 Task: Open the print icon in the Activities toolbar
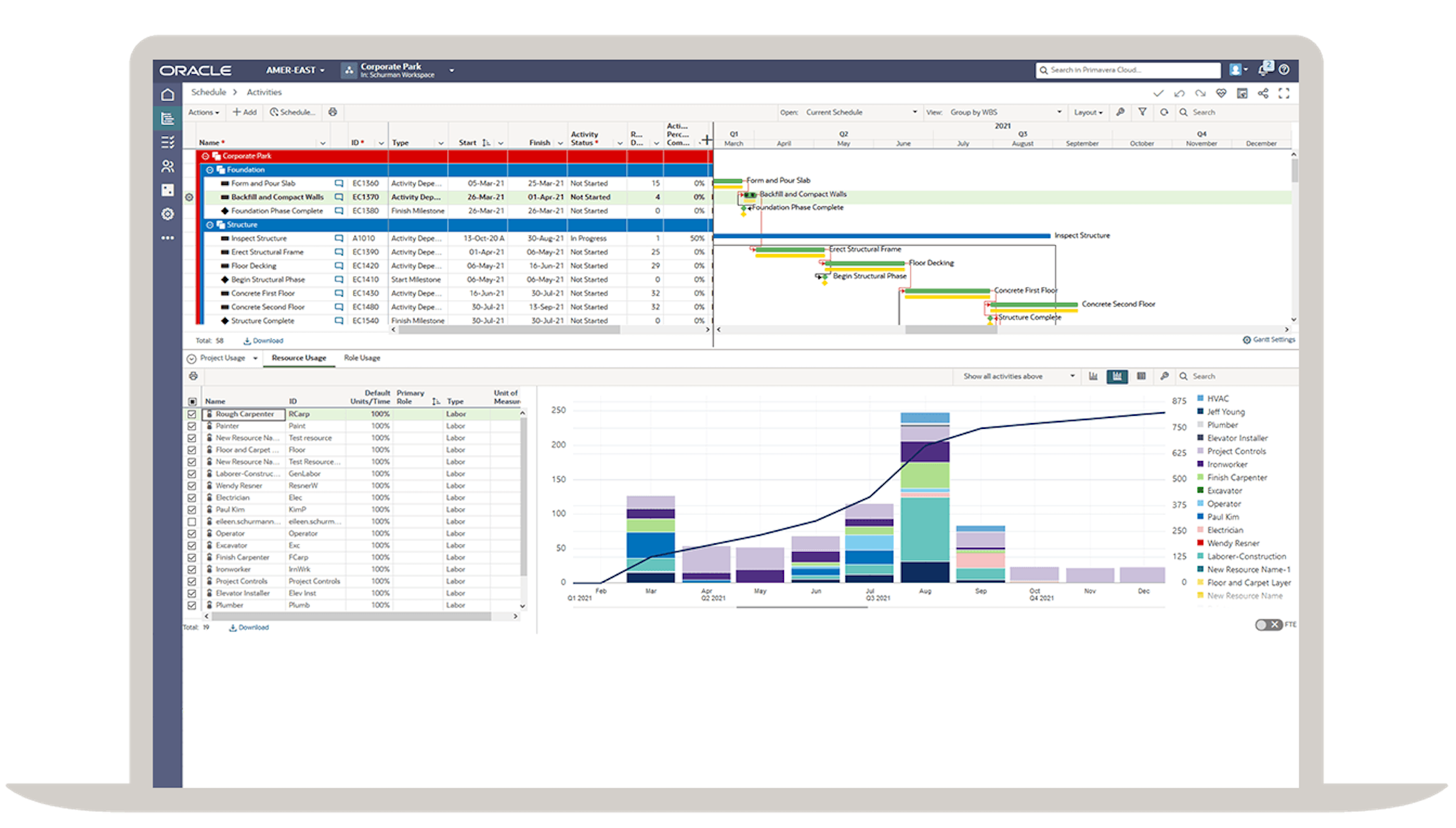coord(333,112)
